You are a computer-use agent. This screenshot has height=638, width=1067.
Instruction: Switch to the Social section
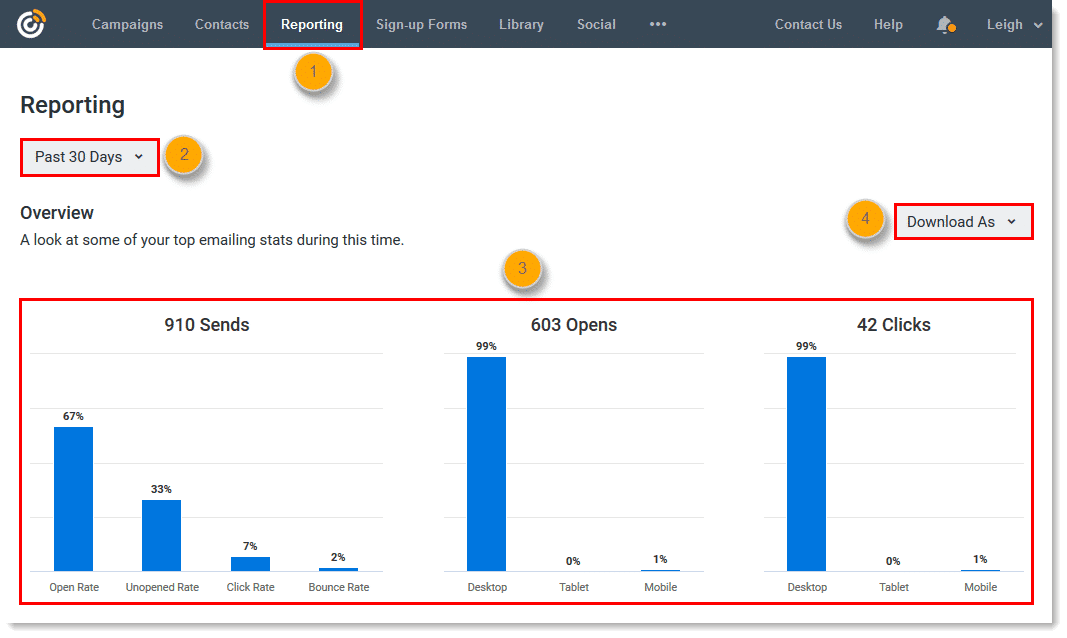point(596,24)
